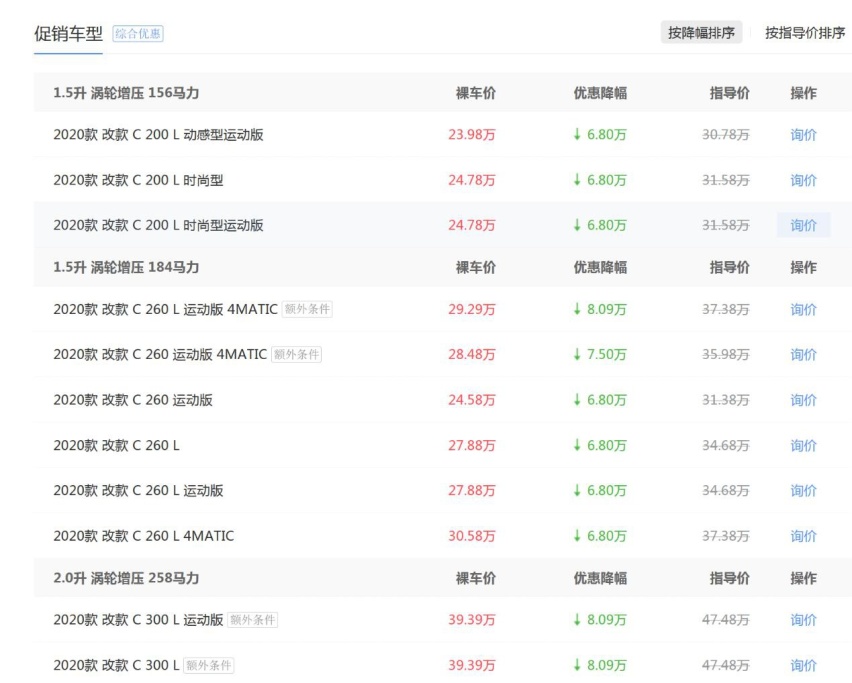Select 2020款 改款 C 260 L 运动版 name
This screenshot has height=683, width=852.
(x=138, y=491)
